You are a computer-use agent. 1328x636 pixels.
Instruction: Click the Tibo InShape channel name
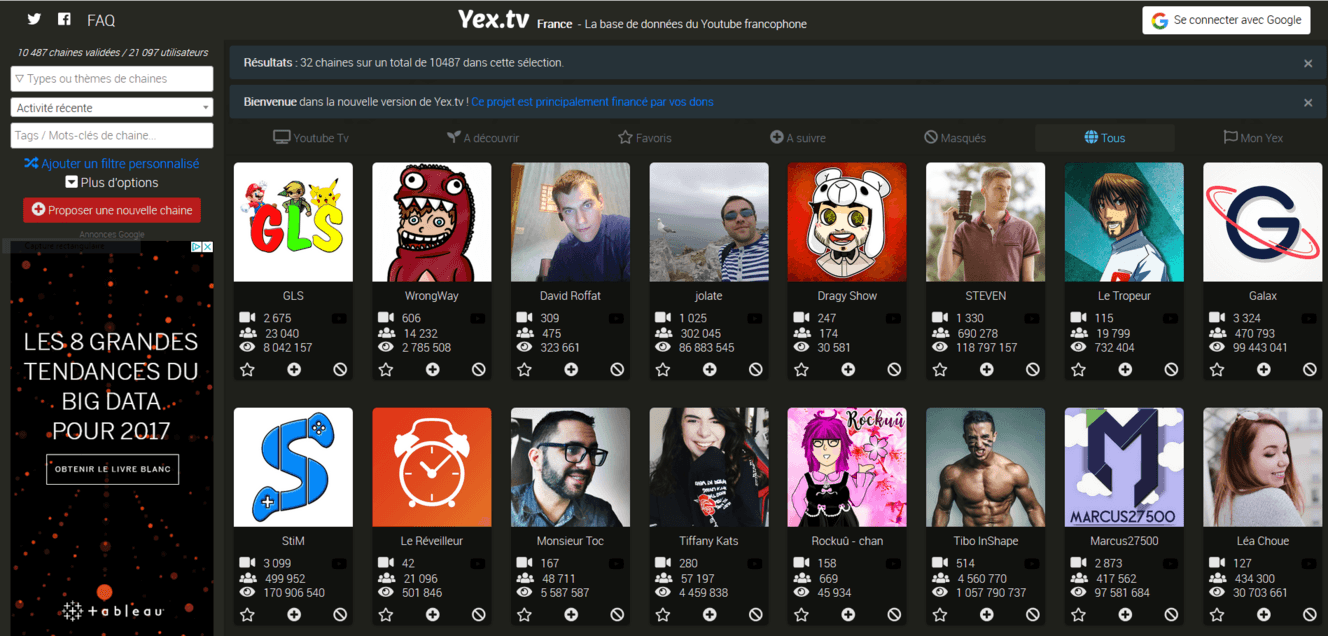(986, 541)
